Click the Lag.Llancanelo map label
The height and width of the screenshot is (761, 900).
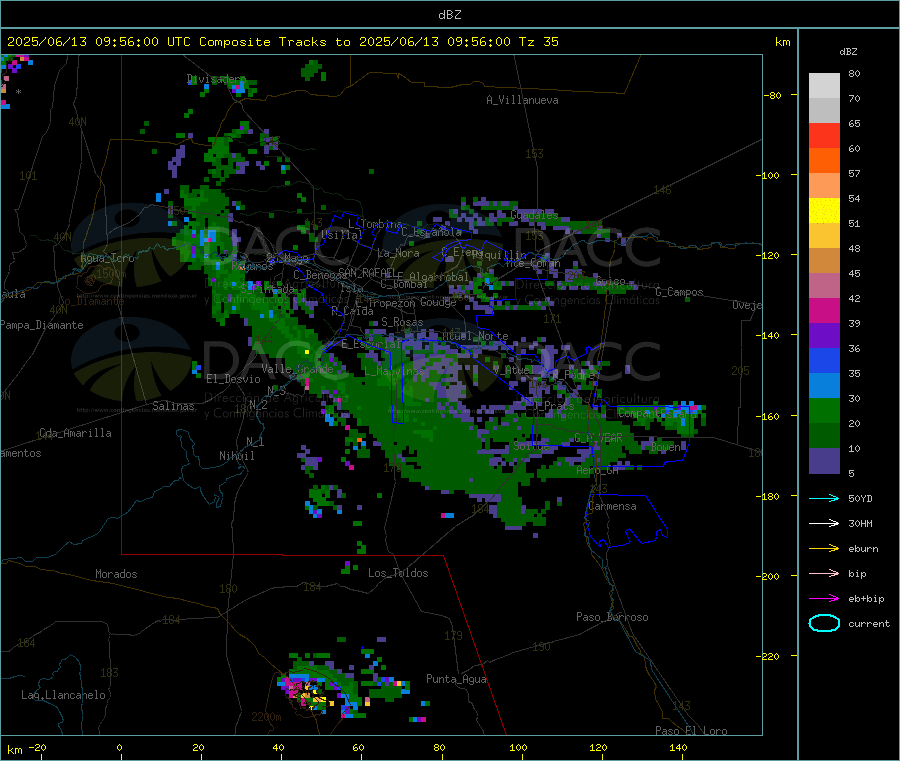pos(64,695)
